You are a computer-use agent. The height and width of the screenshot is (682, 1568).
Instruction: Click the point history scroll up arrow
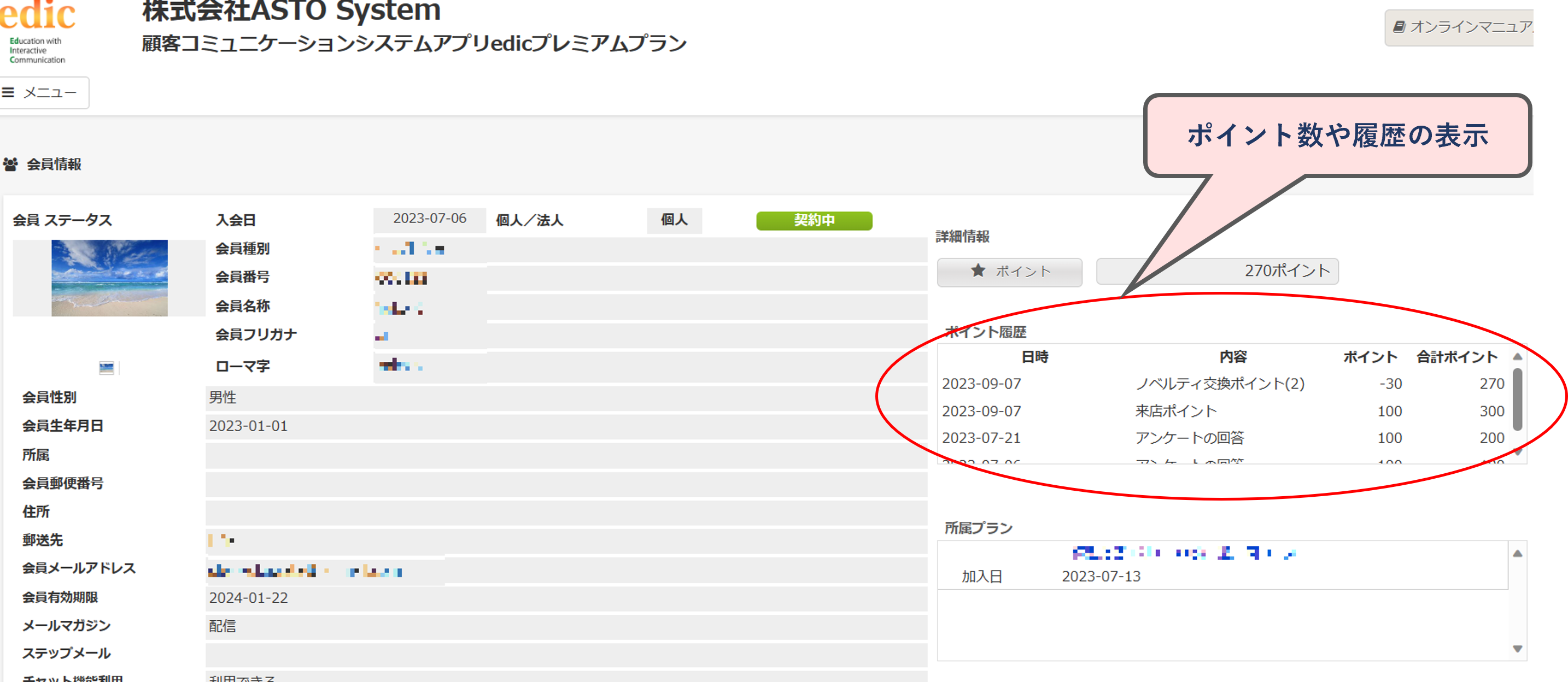click(x=1518, y=356)
